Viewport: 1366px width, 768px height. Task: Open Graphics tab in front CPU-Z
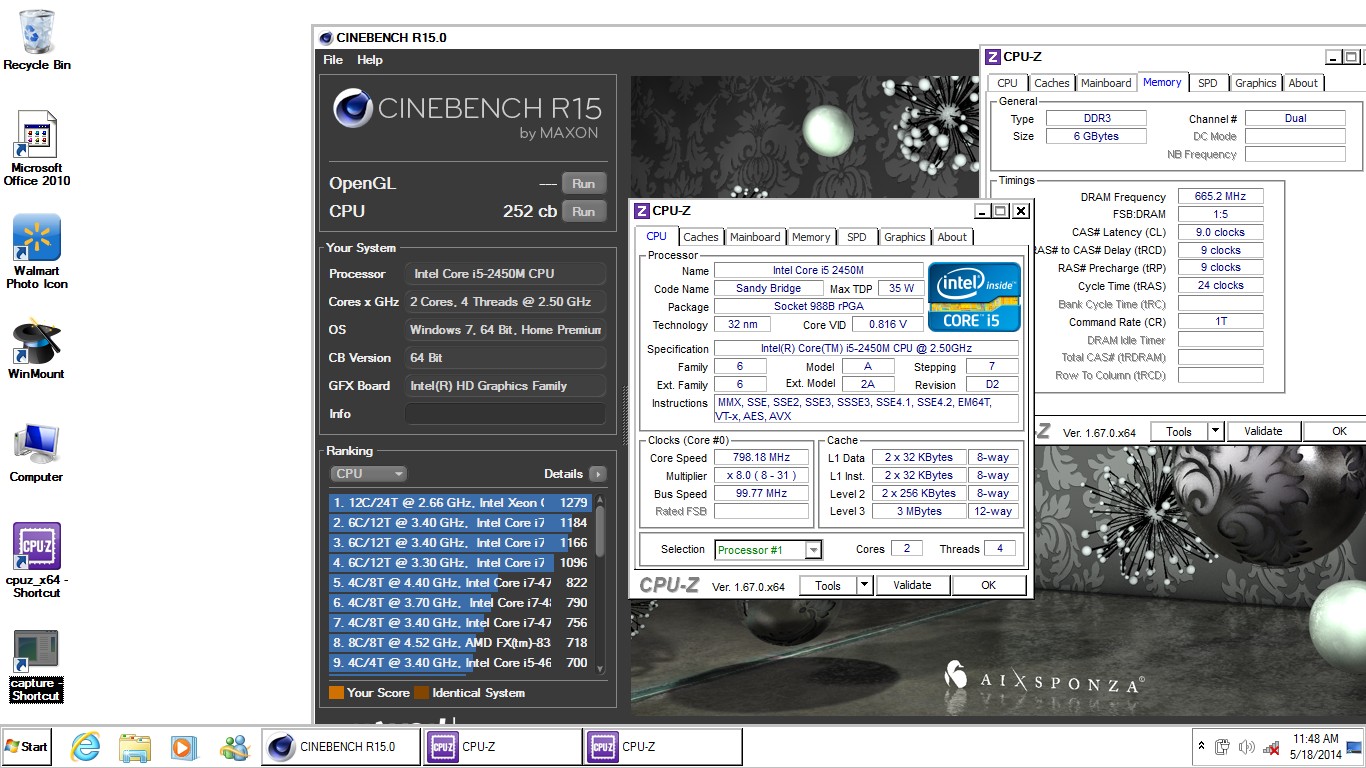click(x=904, y=237)
